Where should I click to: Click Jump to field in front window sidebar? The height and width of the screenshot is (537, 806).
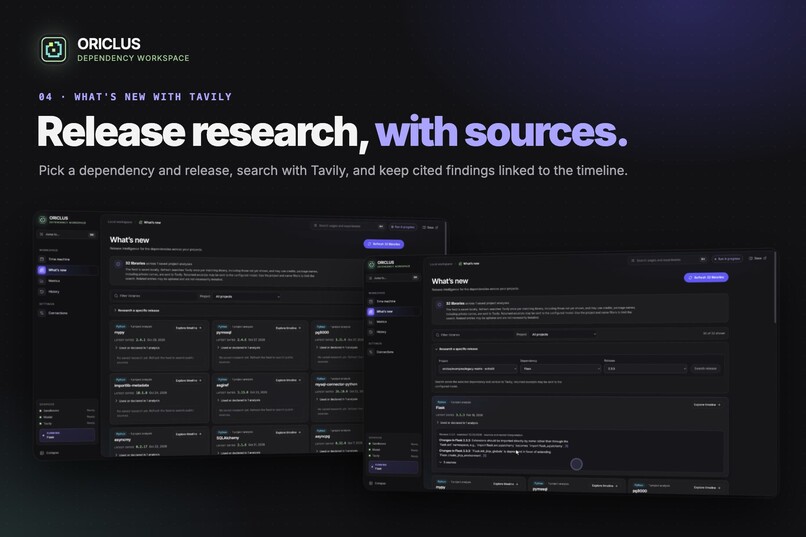click(x=393, y=278)
